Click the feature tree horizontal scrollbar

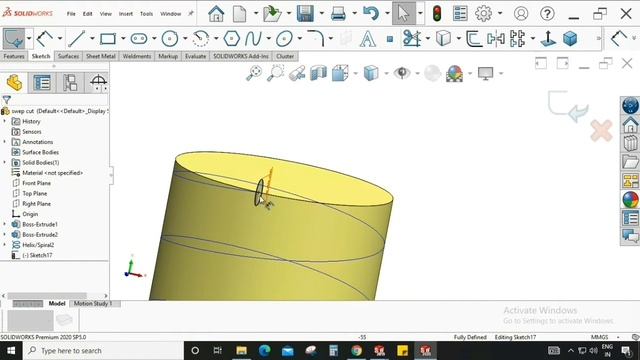coord(47,296)
